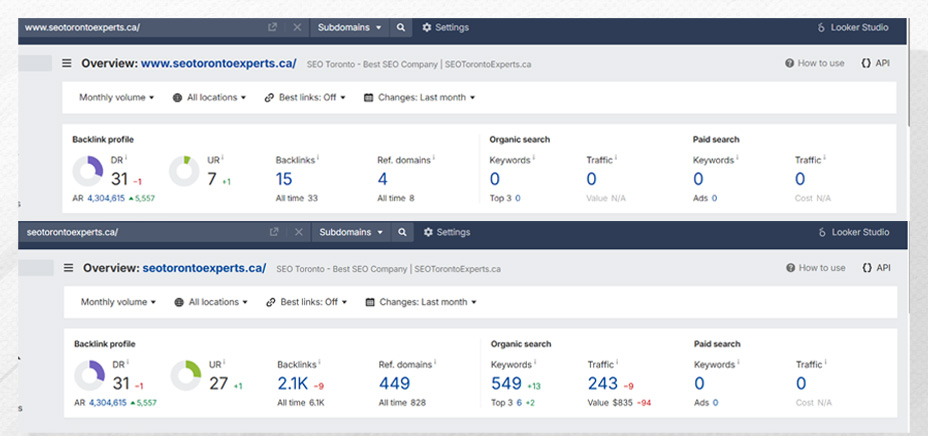Click the Ref. domains value 4
Image resolution: width=928 pixels, height=436 pixels.
[382, 179]
